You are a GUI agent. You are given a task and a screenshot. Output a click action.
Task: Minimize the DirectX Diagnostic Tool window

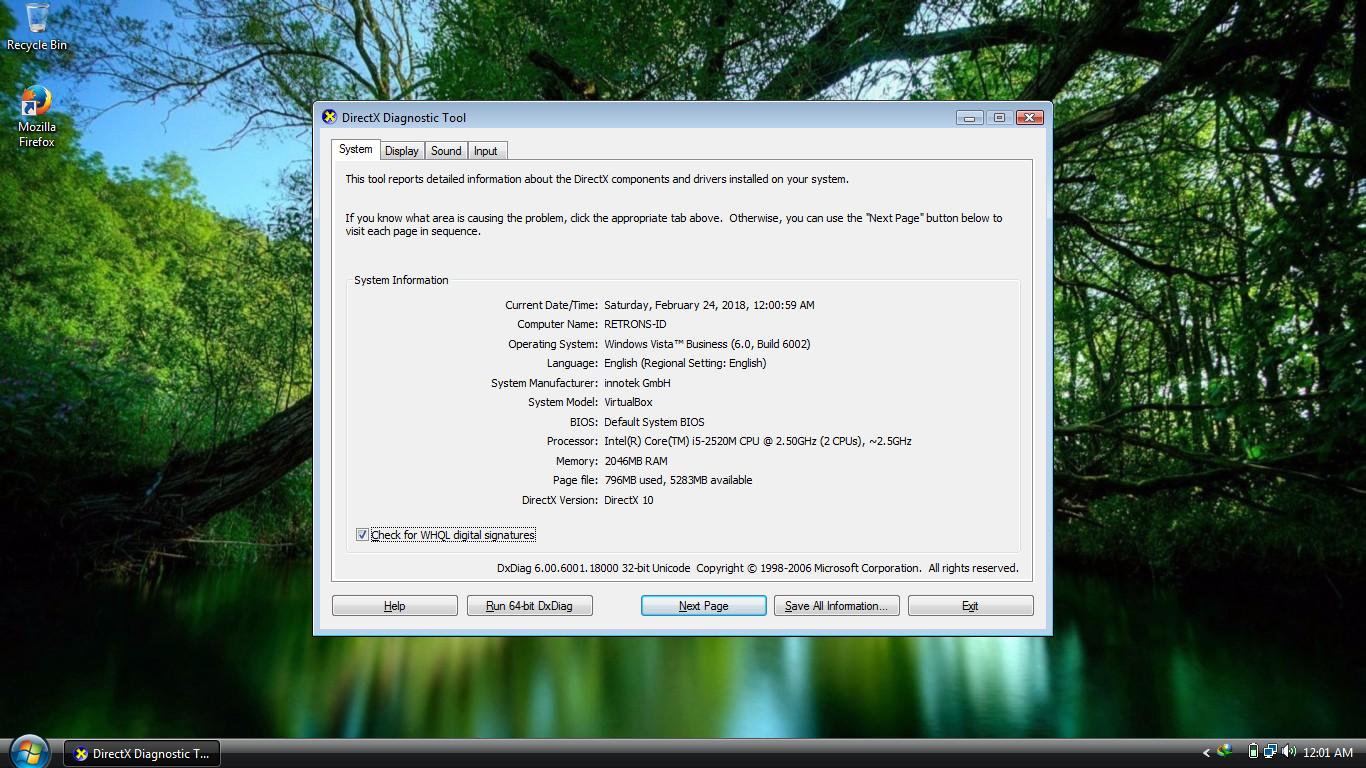[969, 118]
